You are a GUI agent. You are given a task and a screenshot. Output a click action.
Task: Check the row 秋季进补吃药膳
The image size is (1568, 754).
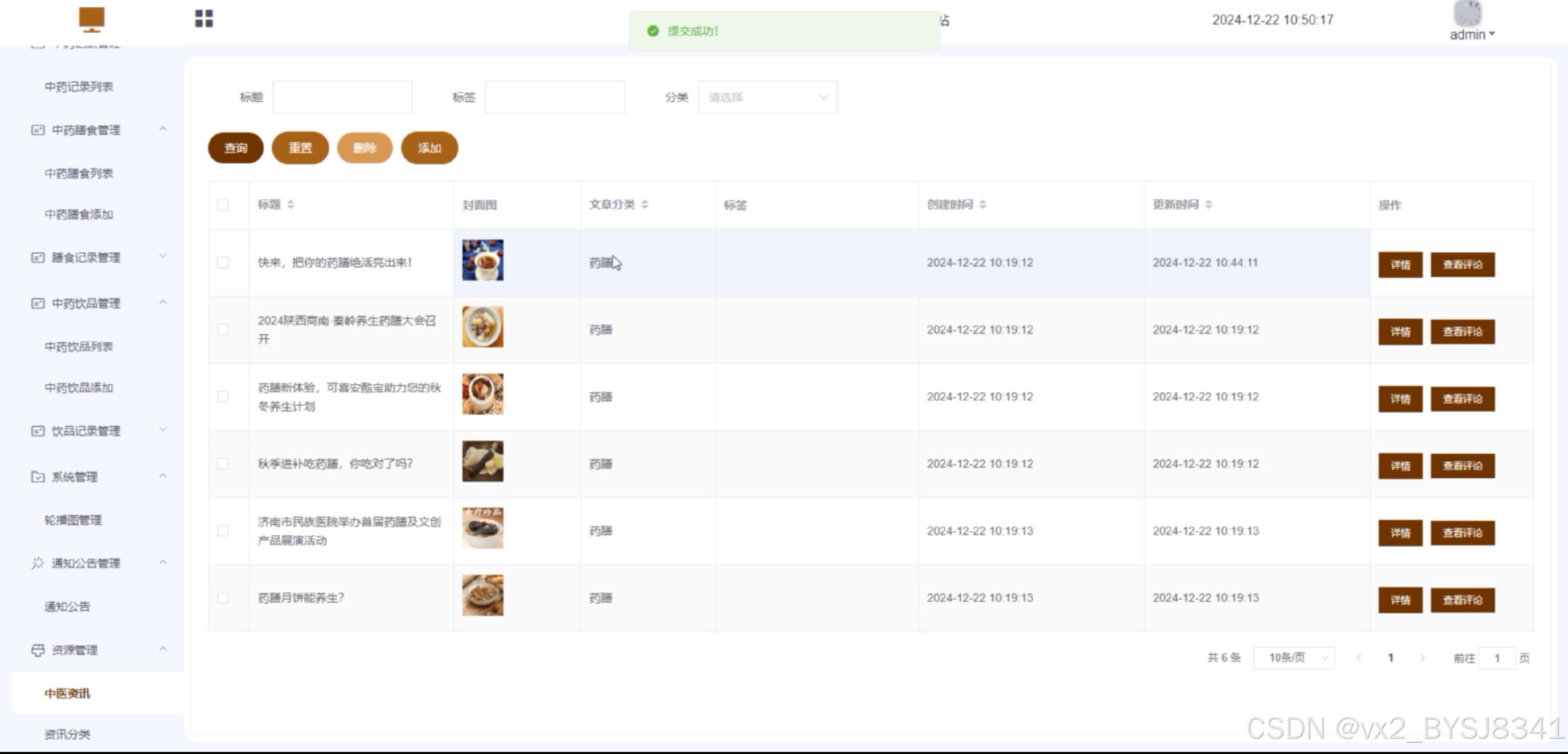(x=223, y=464)
